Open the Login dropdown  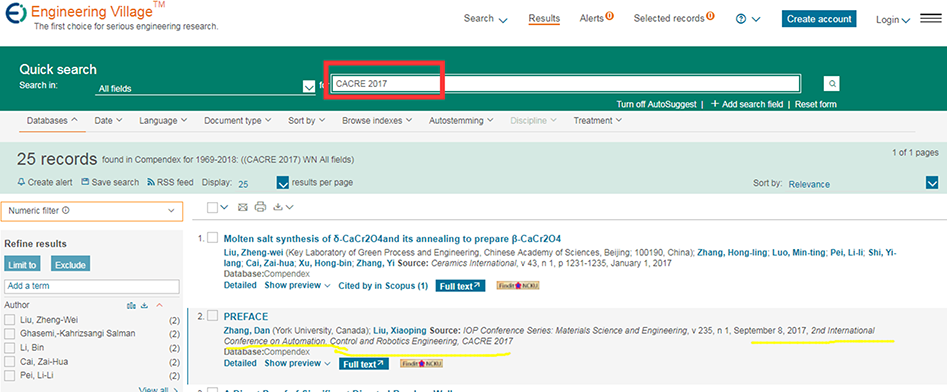point(893,19)
